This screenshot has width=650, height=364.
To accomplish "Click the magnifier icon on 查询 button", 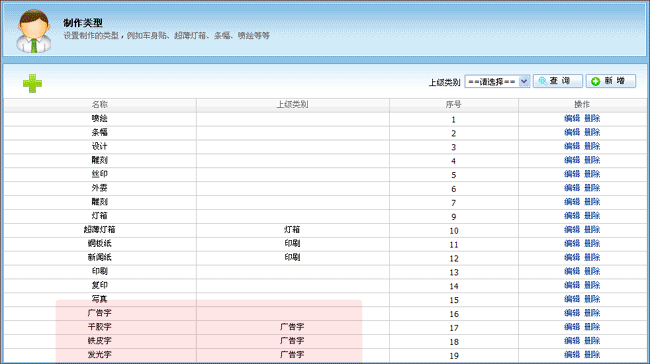I will (543, 81).
